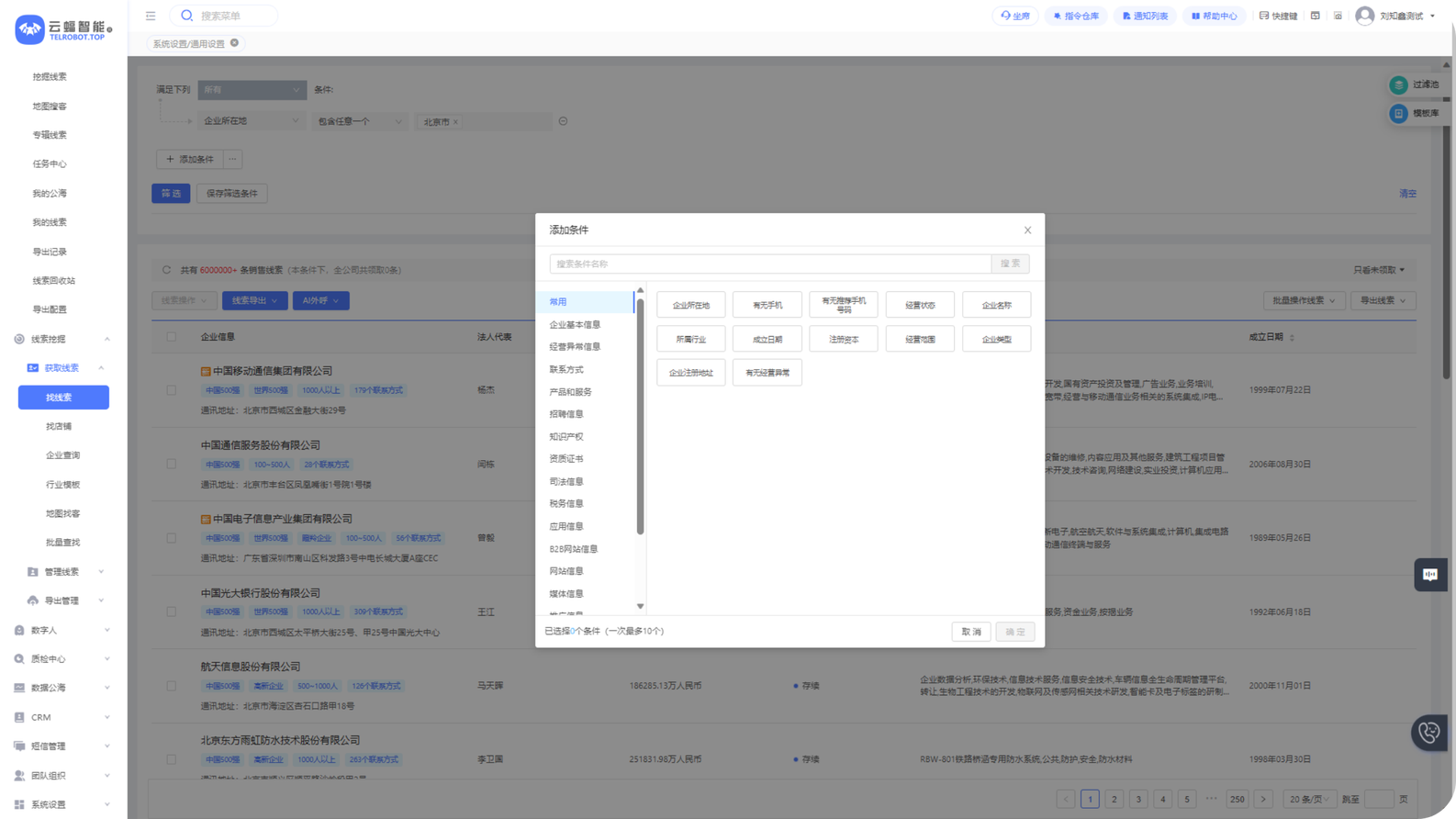The width and height of the screenshot is (1456, 819).
Task: Click the 系统设置 sidebar icon
Action: (19, 804)
